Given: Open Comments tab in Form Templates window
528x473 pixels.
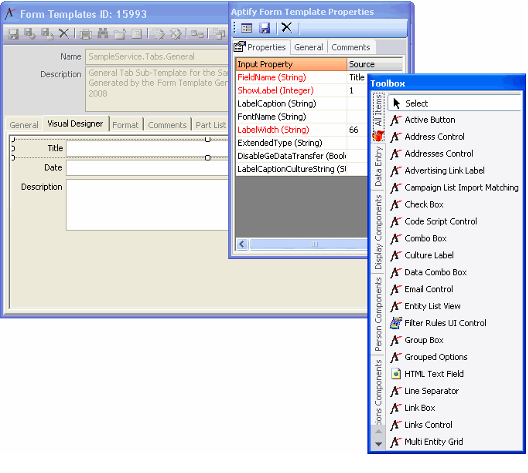Looking at the screenshot, I should point(167,125).
